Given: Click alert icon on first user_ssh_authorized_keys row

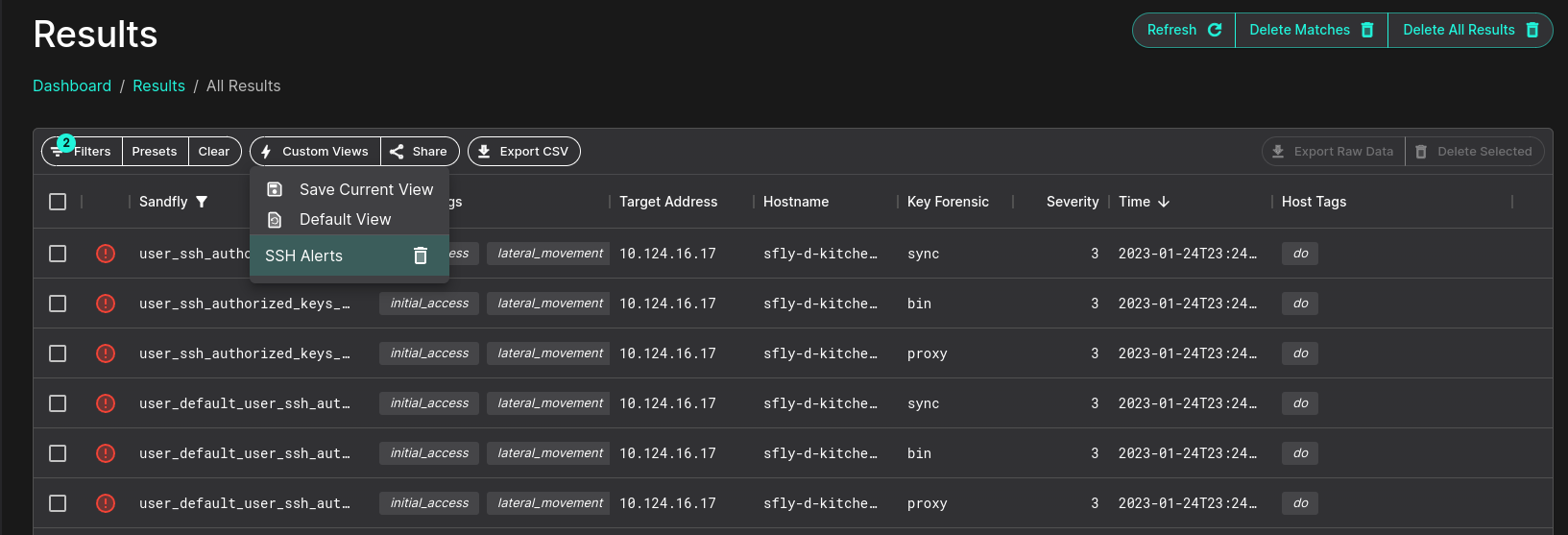Looking at the screenshot, I should coord(106,254).
